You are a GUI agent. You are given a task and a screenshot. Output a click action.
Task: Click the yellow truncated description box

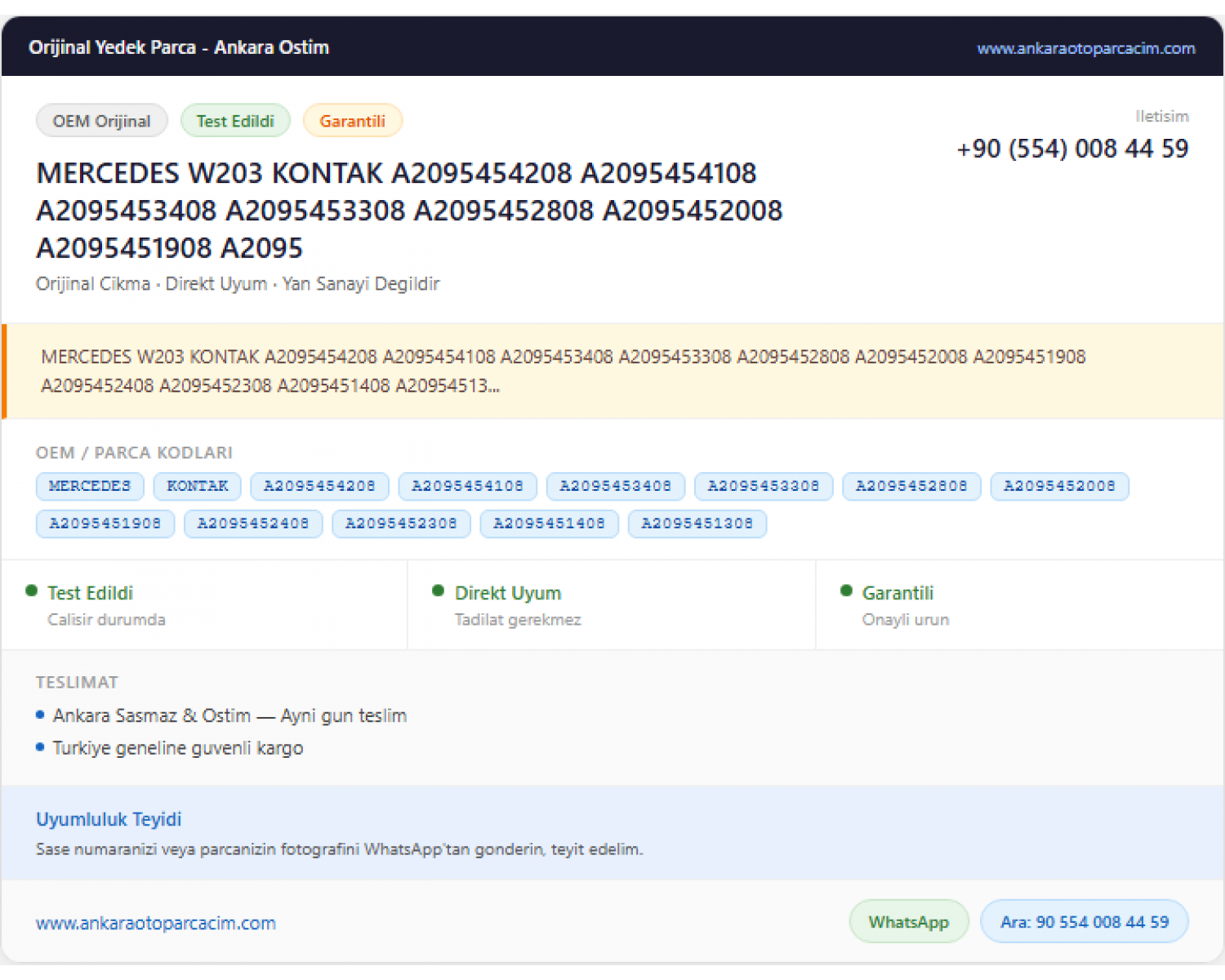click(x=612, y=372)
